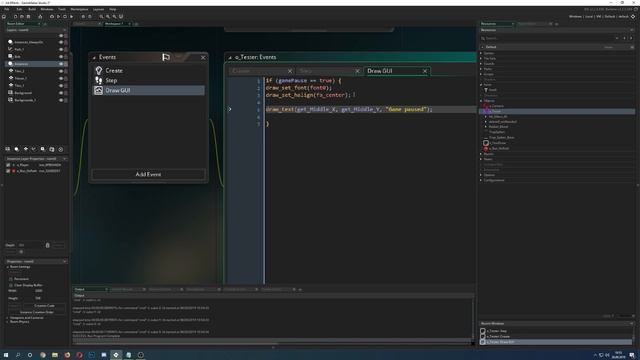Click the new asset layer icon
Screen dimensions: 640x360
(43, 149)
